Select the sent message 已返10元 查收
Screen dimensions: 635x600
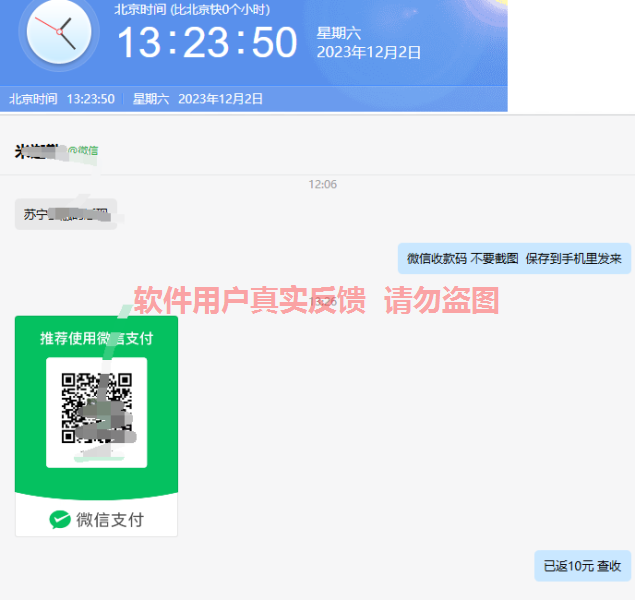[582, 566]
